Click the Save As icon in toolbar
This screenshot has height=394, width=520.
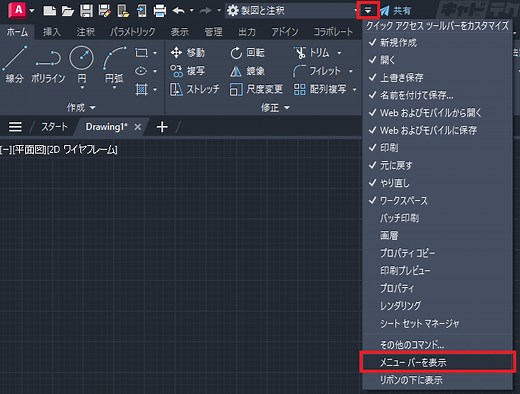tap(104, 11)
